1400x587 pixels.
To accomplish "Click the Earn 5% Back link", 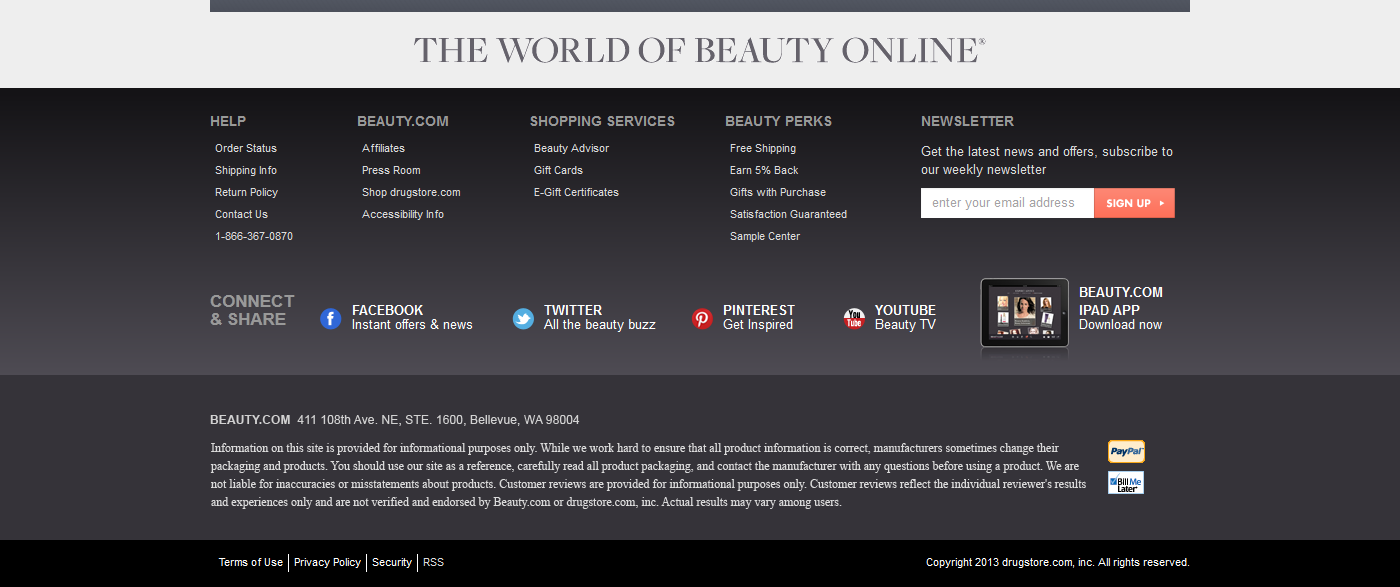I will [x=764, y=170].
